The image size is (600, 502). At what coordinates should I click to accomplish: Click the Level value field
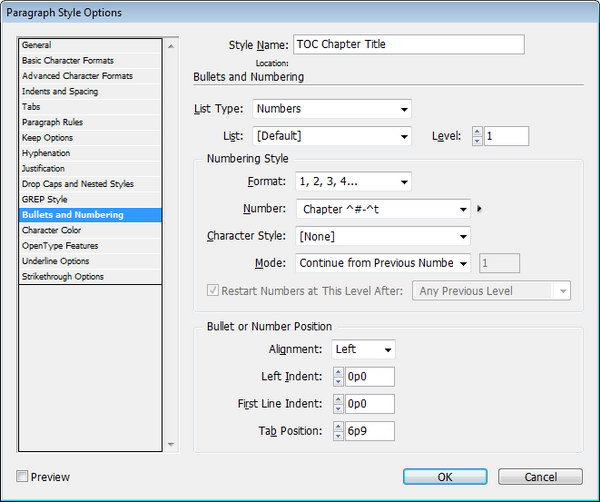click(x=507, y=136)
